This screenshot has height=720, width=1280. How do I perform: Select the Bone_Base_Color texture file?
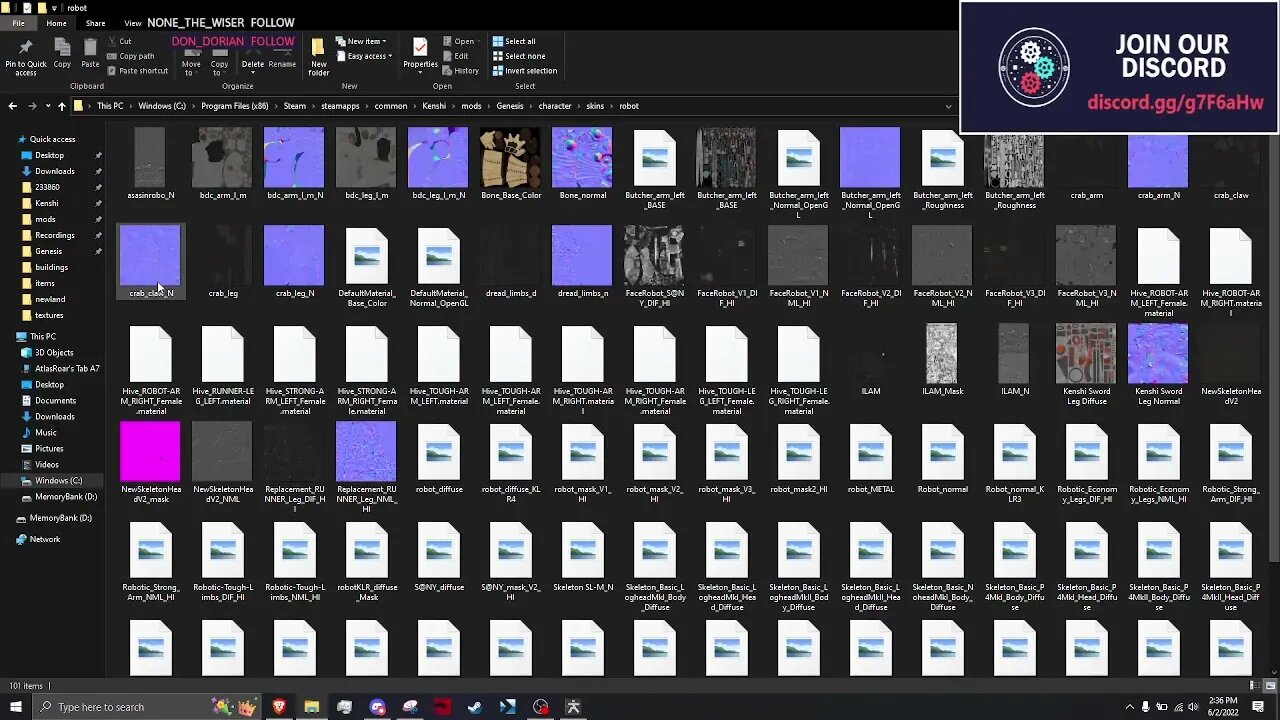coord(510,165)
